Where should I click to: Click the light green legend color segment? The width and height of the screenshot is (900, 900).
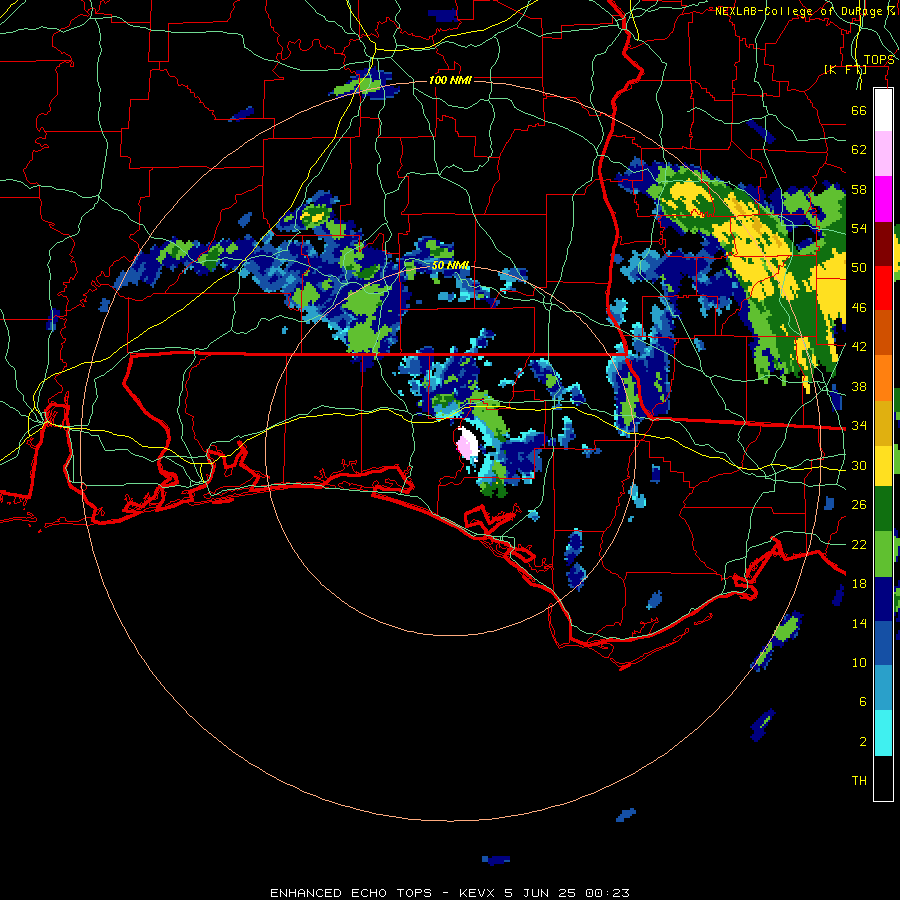[883, 554]
